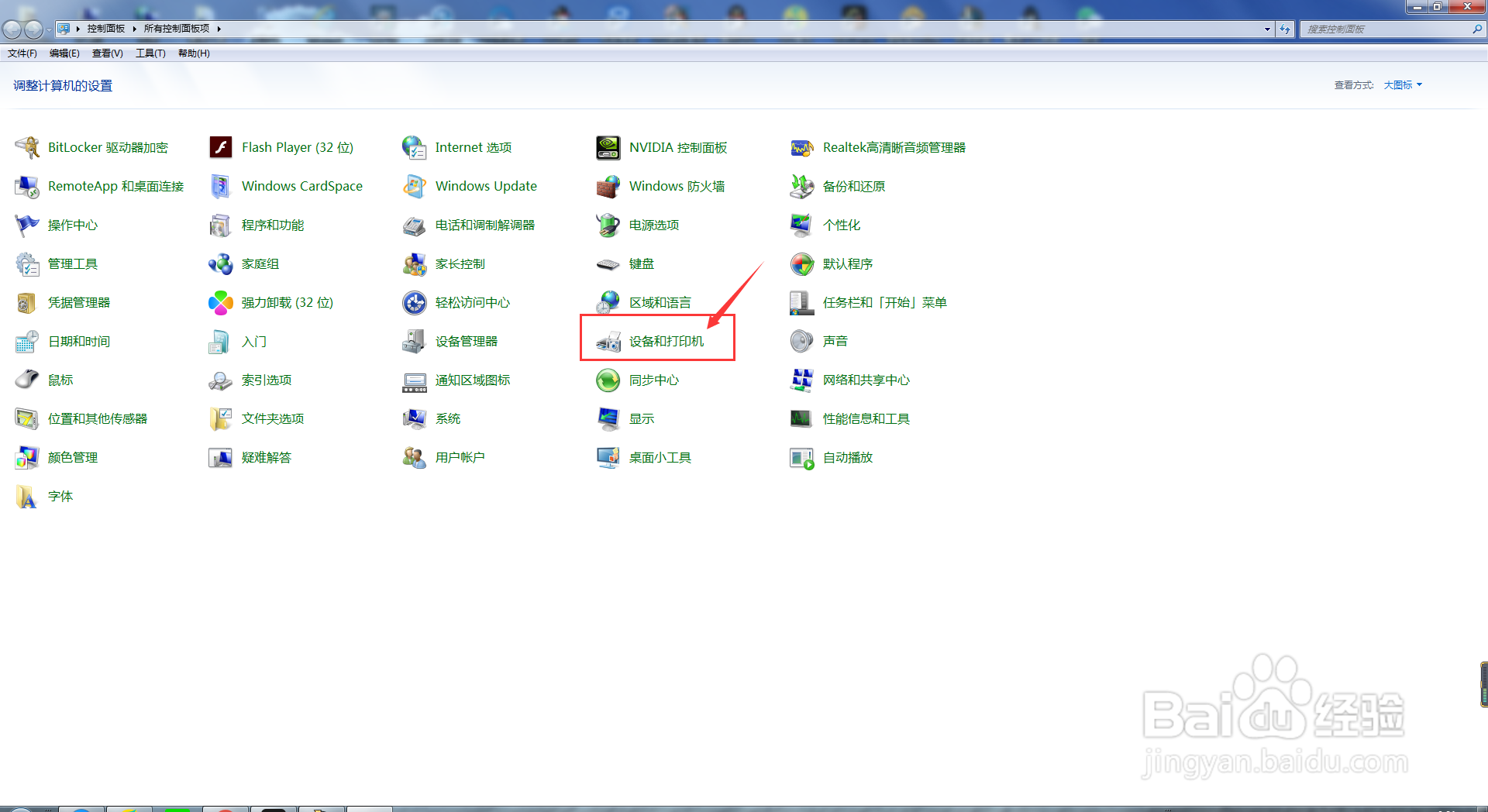Expand the arrow after 控制面板 in breadcrumb
Viewport: 1488px width, 812px height.
pyautogui.click(x=134, y=29)
